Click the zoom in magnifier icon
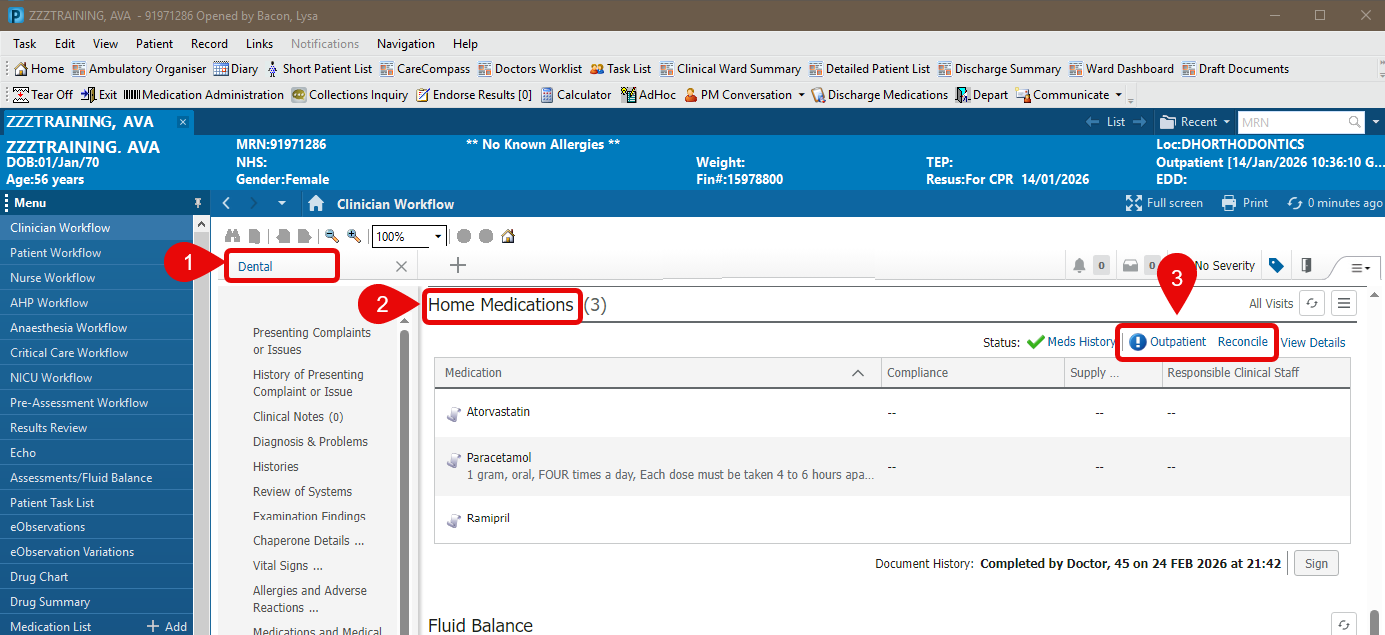This screenshot has width=1385, height=635. (353, 237)
